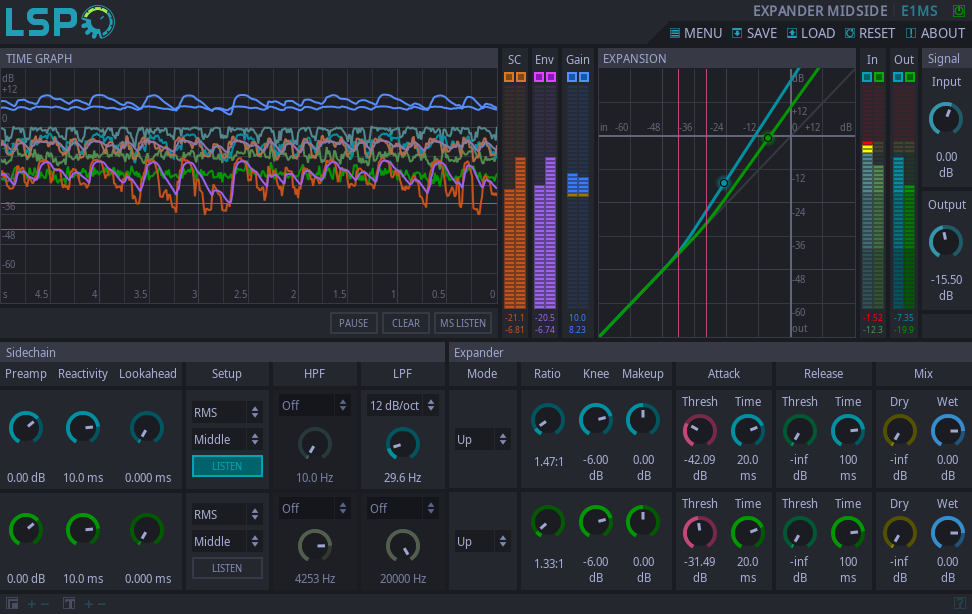Click SAVE in the top bar
The image size is (972, 614).
pos(754,33)
